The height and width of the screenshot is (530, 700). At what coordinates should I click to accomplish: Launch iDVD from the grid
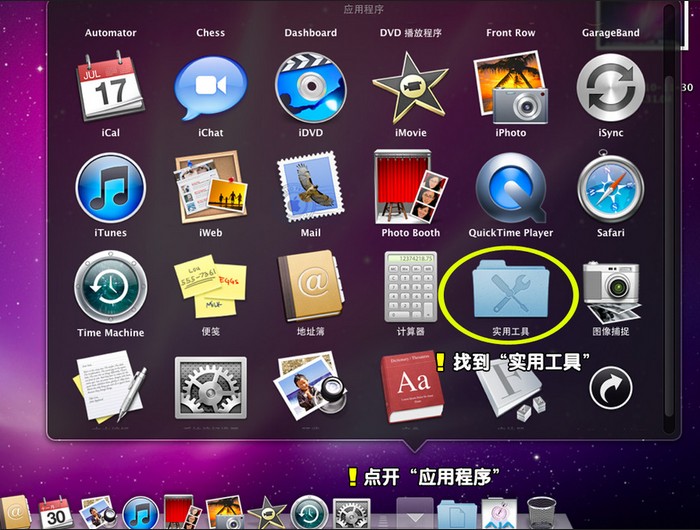coord(310,88)
